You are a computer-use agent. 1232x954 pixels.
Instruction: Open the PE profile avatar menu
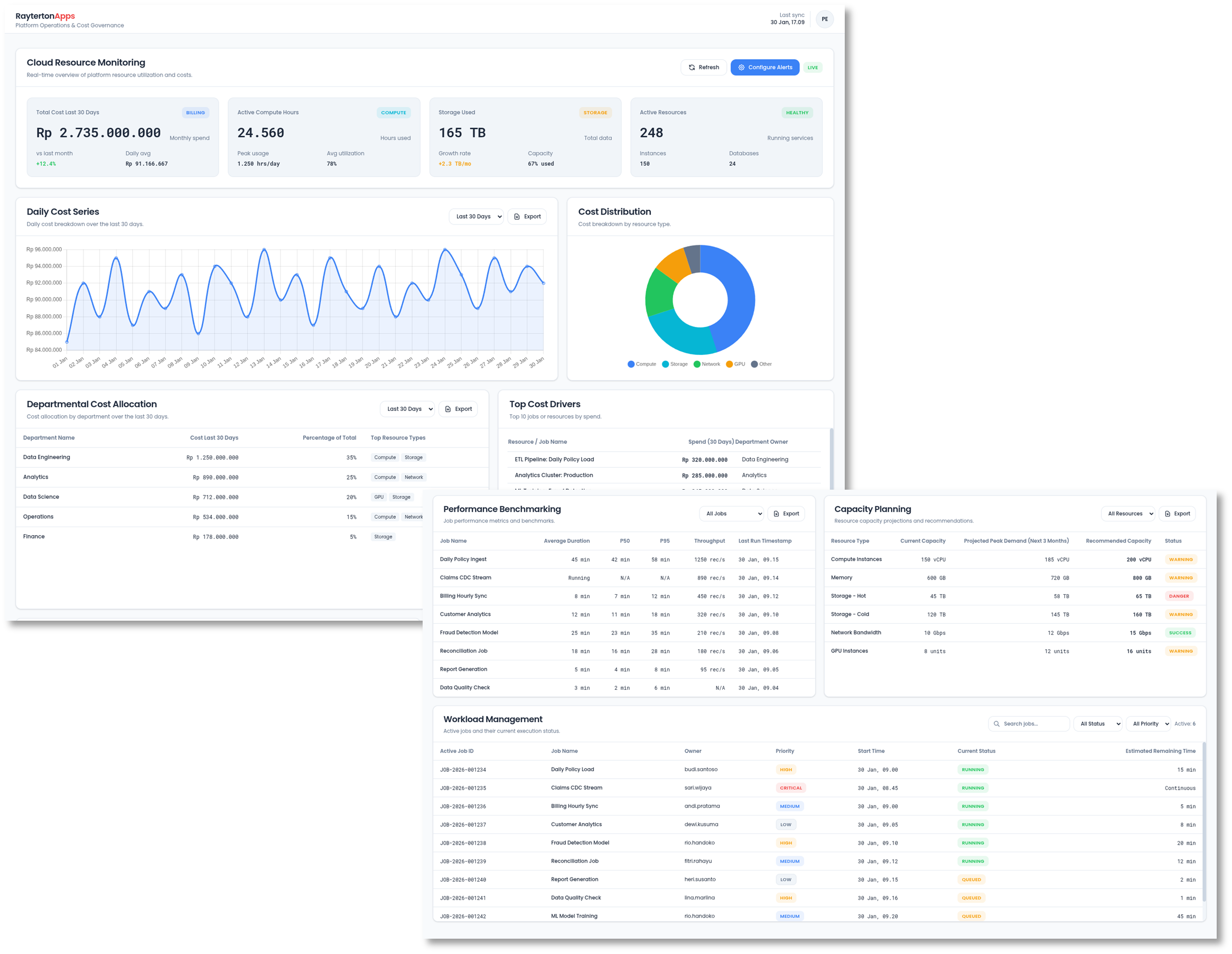point(825,18)
